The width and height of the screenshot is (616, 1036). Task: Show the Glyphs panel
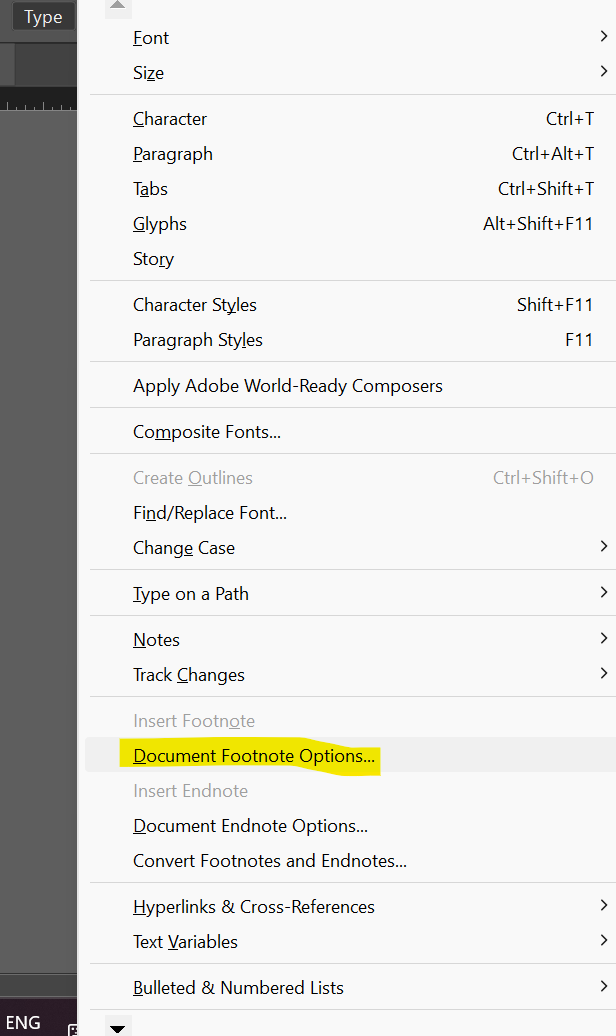coord(160,224)
